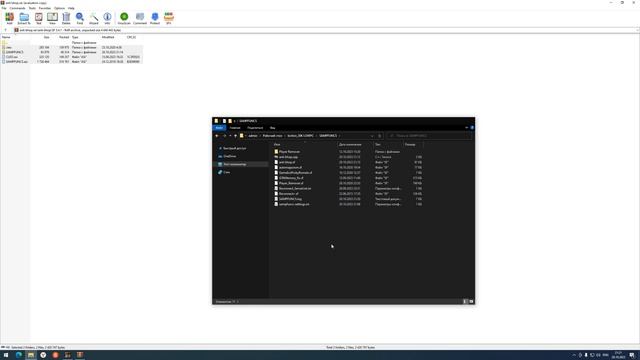This screenshot has height=360, width=640.
Task: Click the Find magnifier toolbar icon
Action: tap(80, 18)
